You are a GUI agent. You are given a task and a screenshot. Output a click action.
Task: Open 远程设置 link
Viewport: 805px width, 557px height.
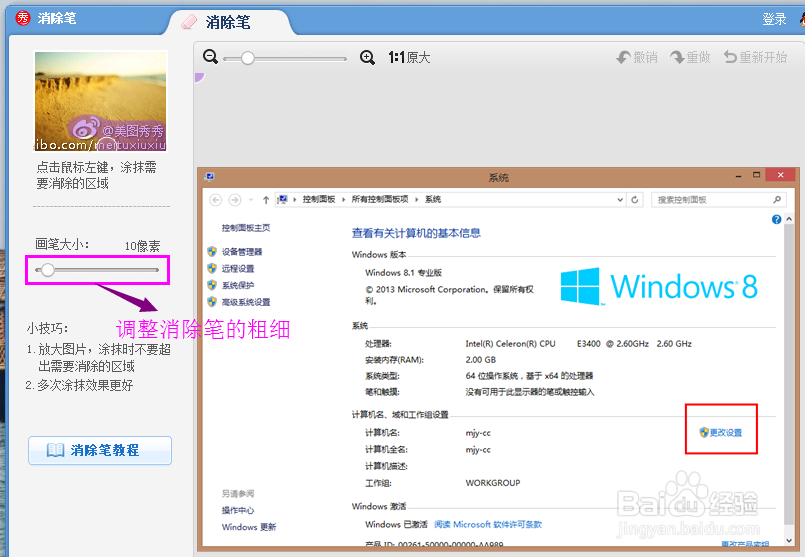pyautogui.click(x=238, y=268)
